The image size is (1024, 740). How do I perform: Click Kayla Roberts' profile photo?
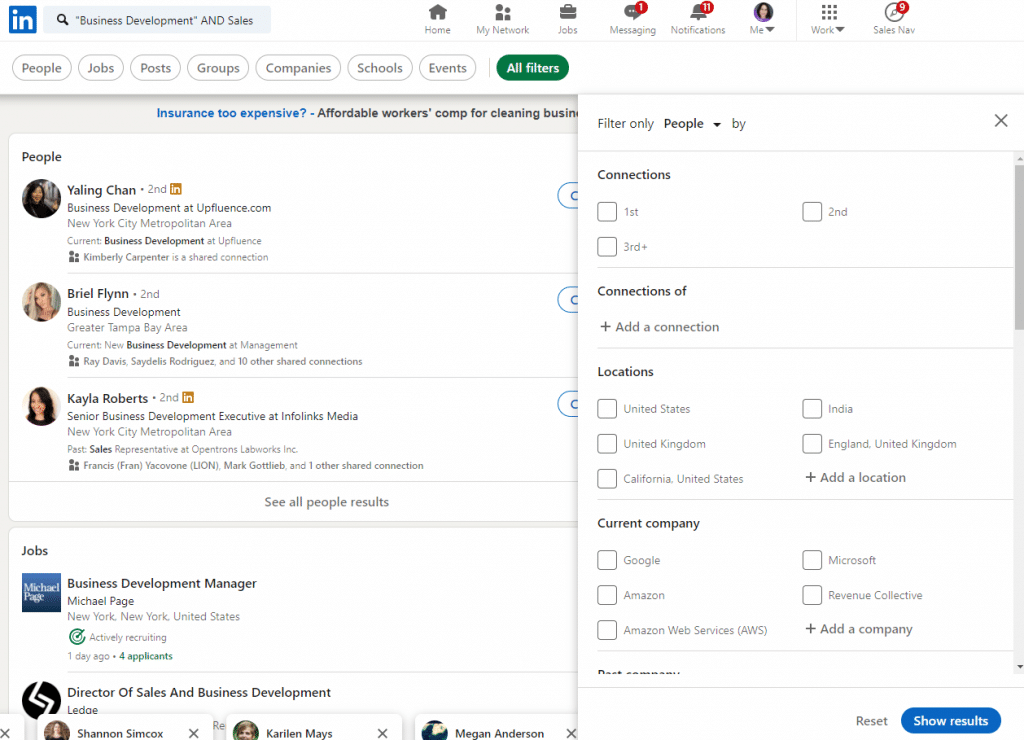[x=41, y=406]
